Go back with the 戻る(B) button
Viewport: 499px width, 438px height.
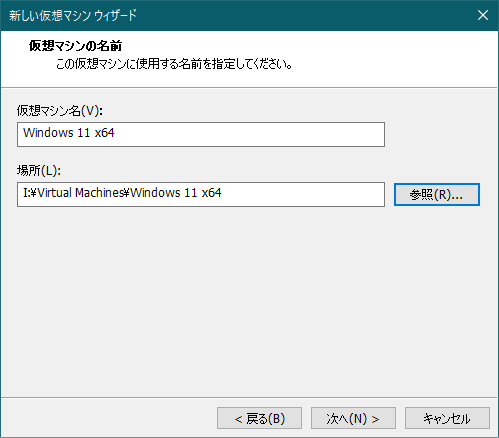tap(259, 418)
